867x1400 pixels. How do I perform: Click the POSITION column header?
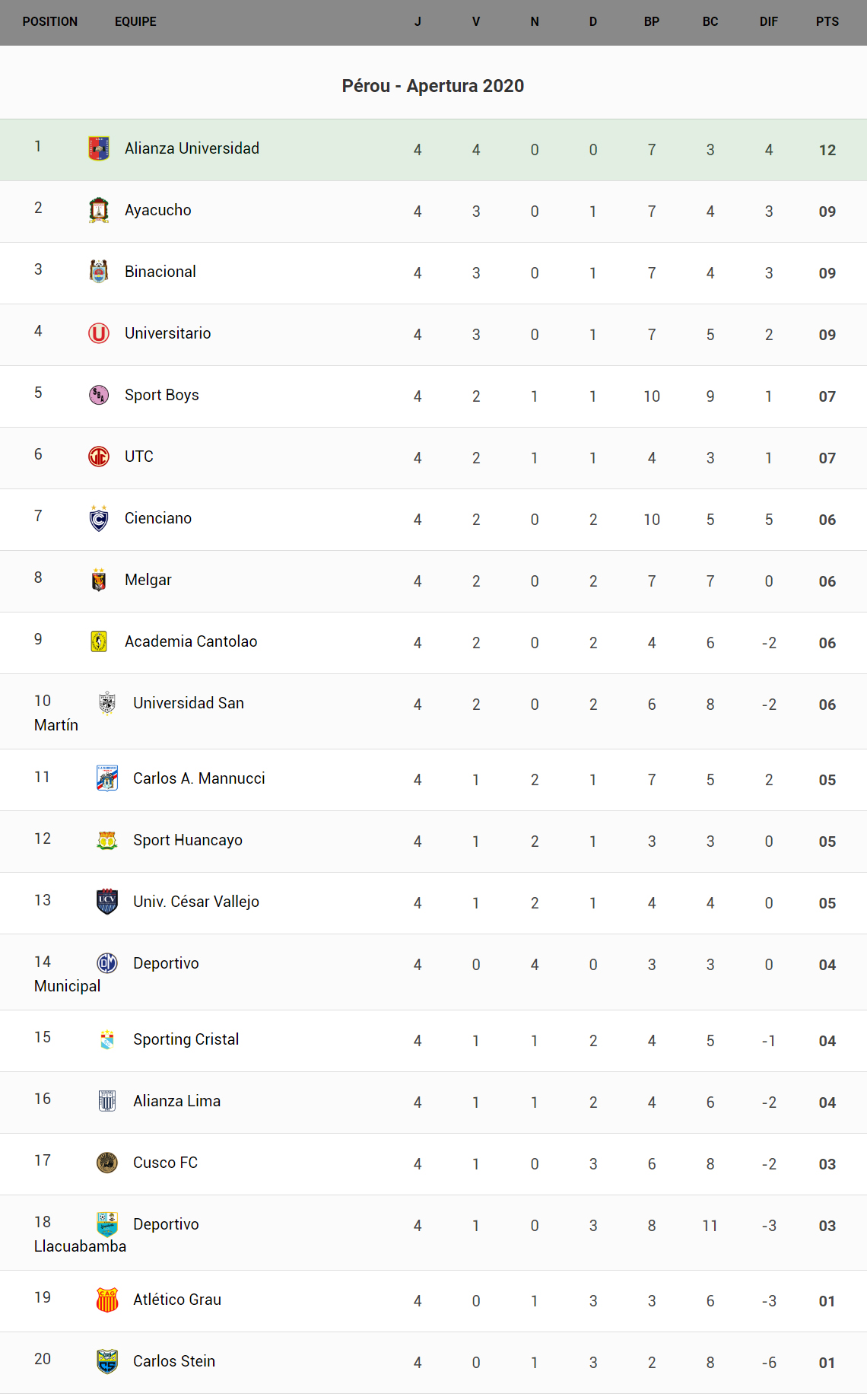[x=50, y=22]
